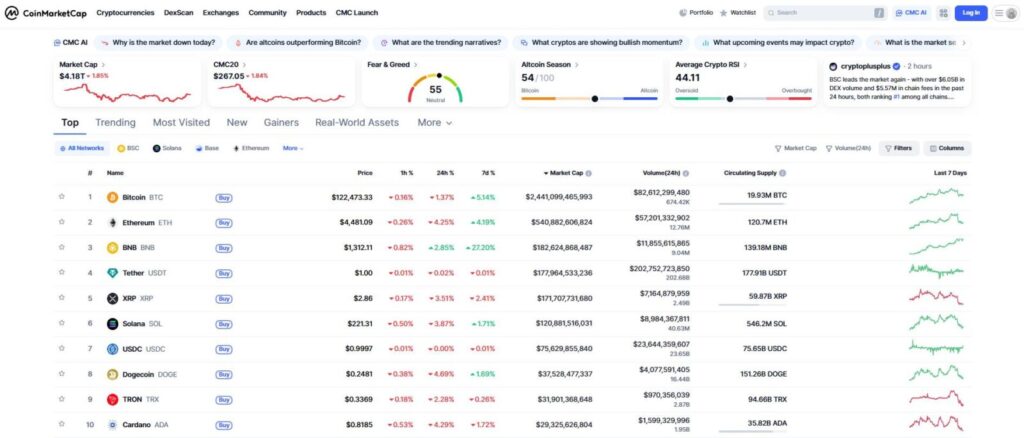1024x438 pixels.
Task: Open Bitcoin's Last 7 Days chart
Action: point(936,196)
